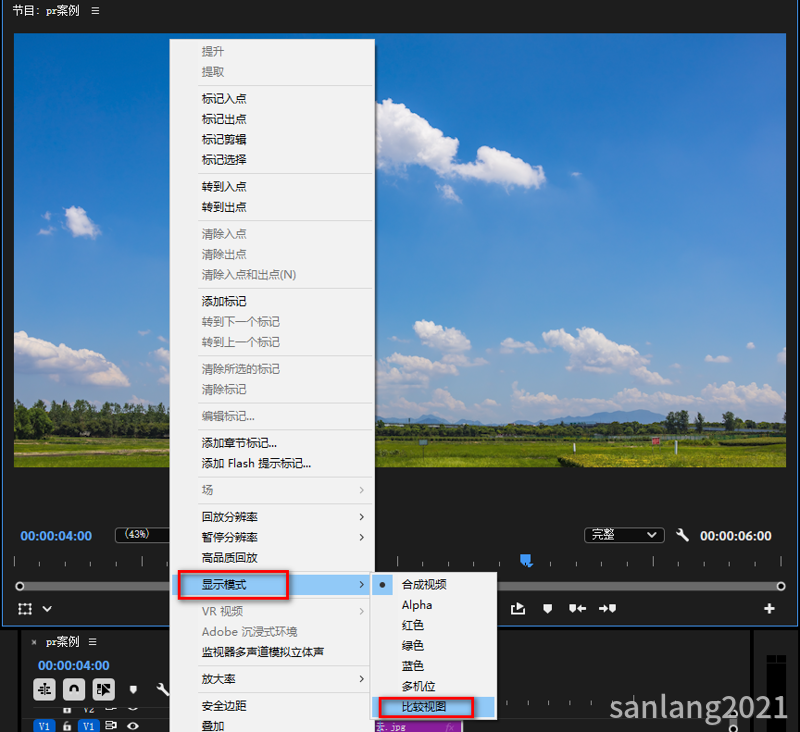Open the program monitor settings wrench icon

click(682, 535)
